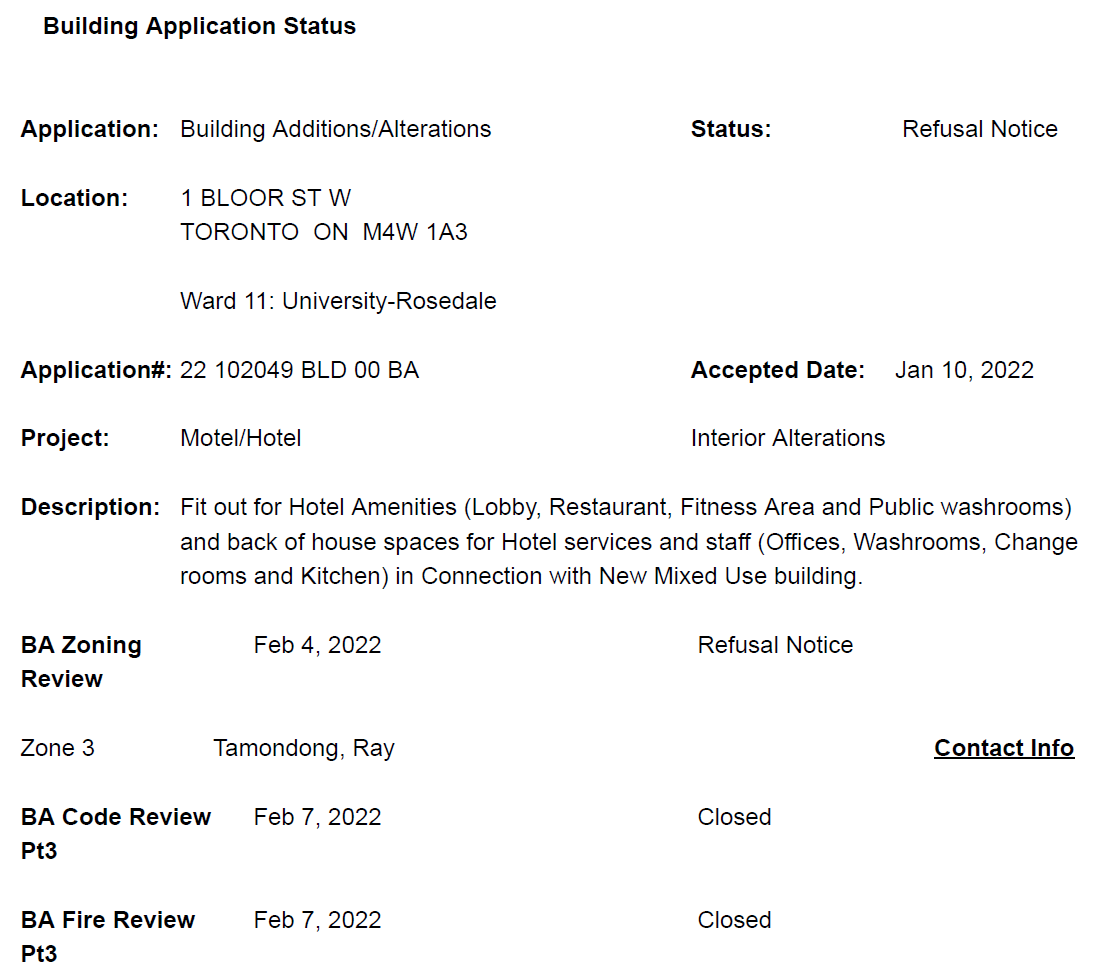This screenshot has width=1106, height=979.
Task: Click the reviewer name Tamondong, Ray
Action: coord(303,748)
